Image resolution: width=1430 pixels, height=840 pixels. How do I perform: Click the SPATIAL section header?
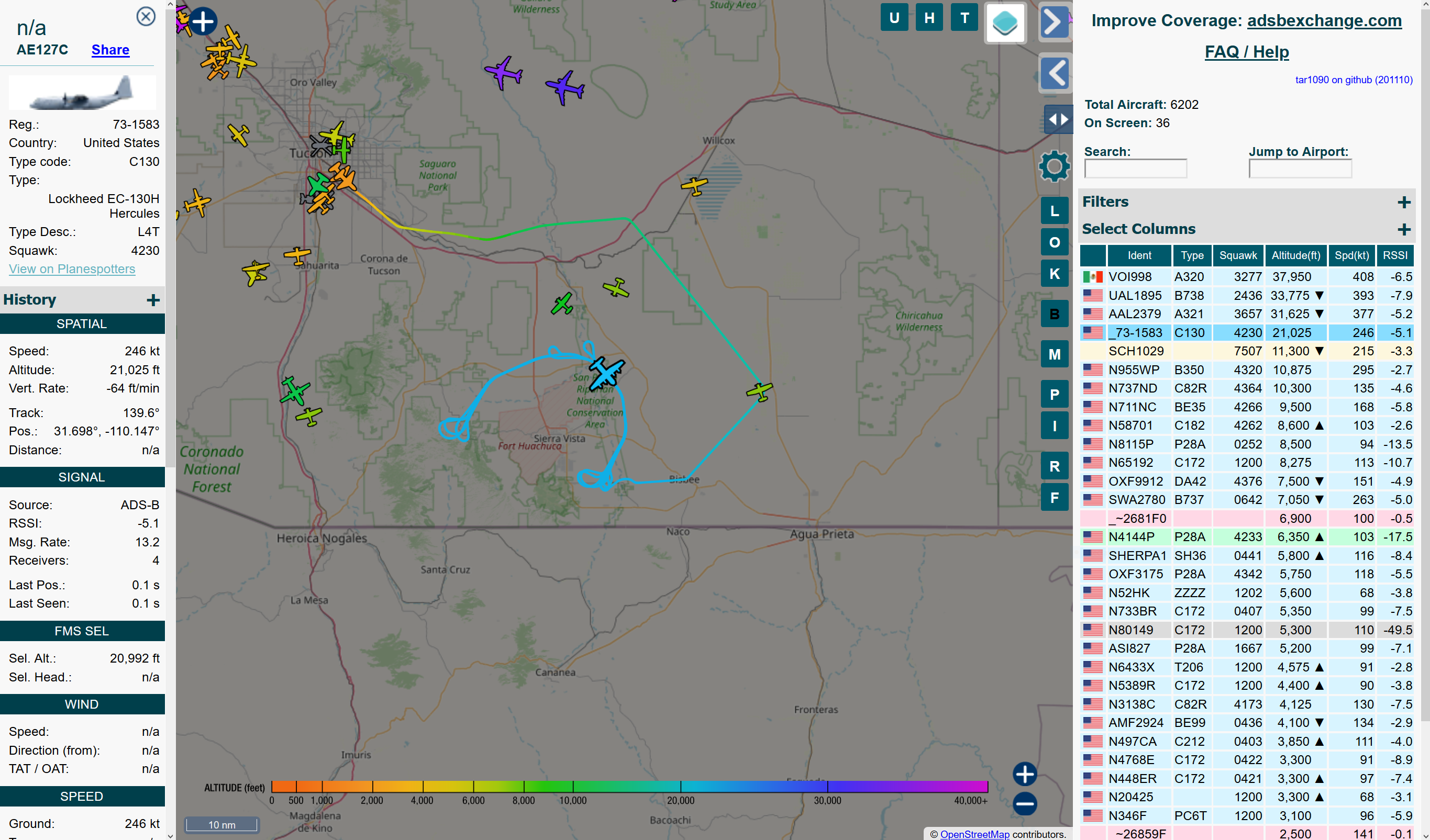(82, 324)
